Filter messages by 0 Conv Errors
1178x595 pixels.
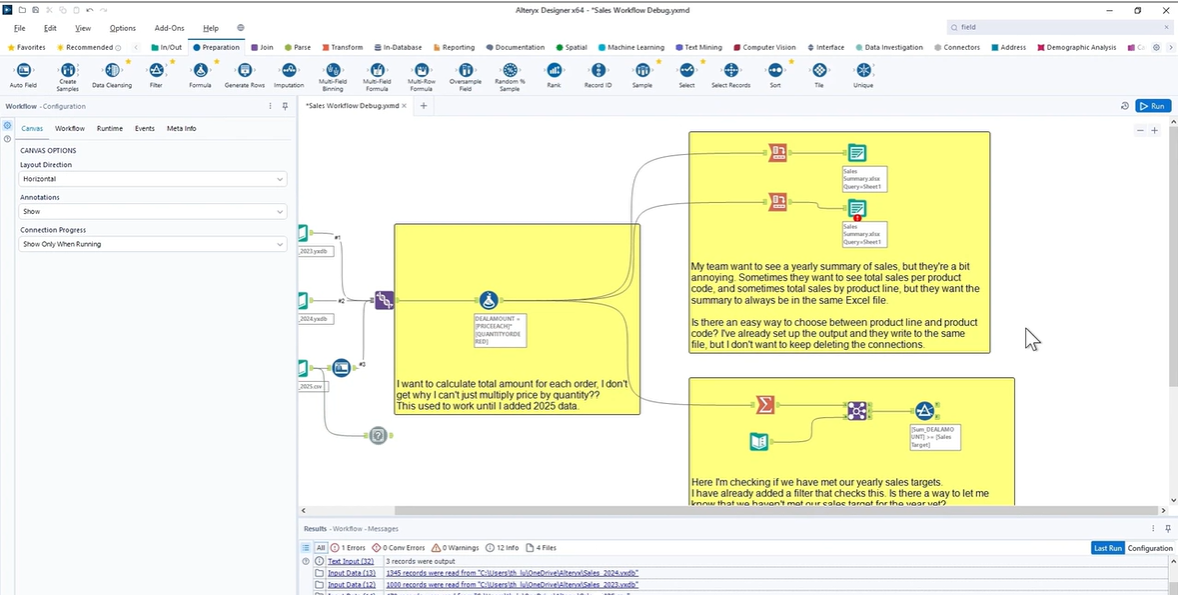[398, 548]
